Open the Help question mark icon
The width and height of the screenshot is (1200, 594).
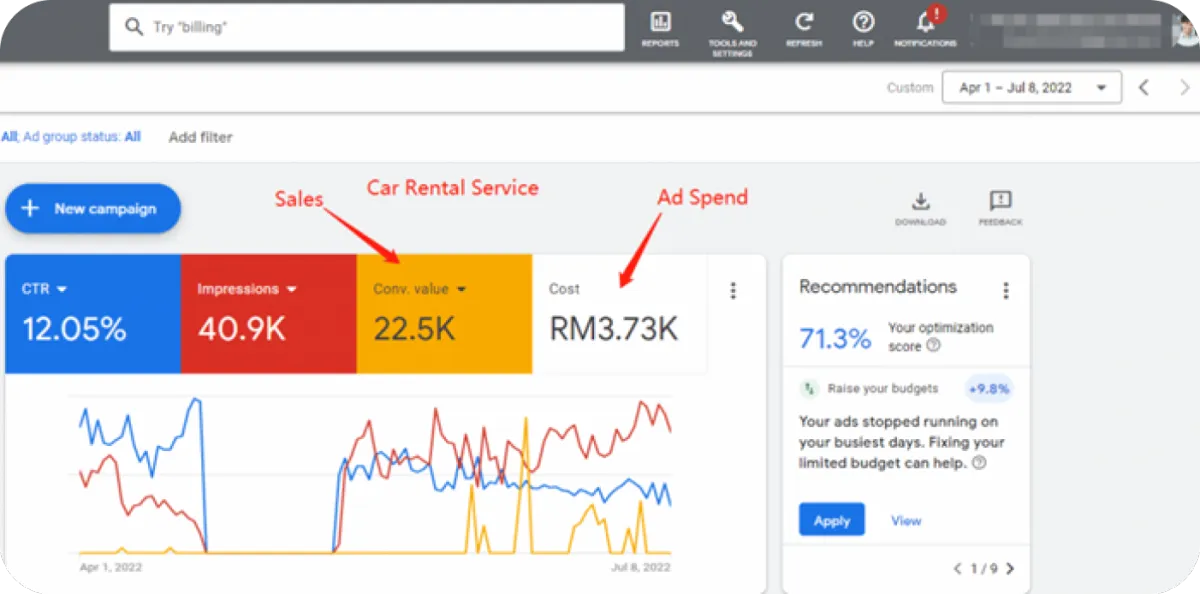863,22
